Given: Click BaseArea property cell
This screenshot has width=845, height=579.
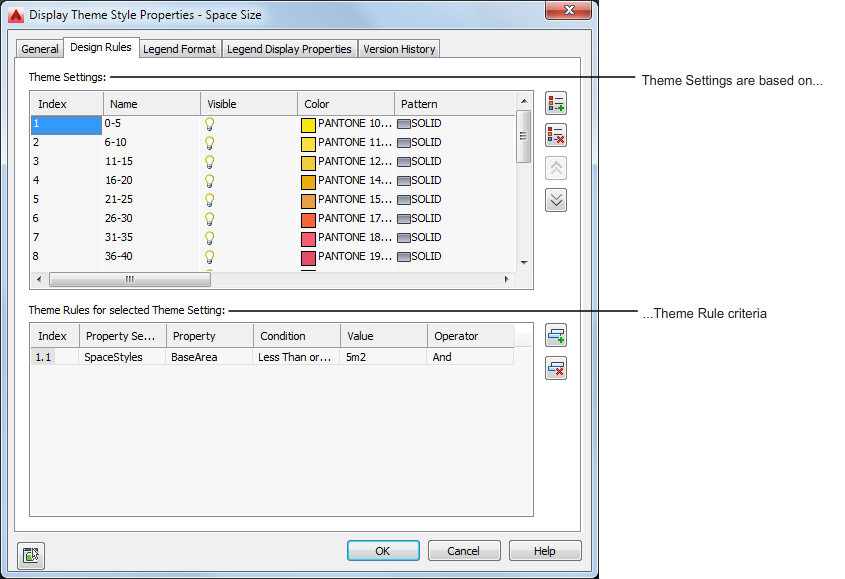Looking at the screenshot, I should coord(209,357).
